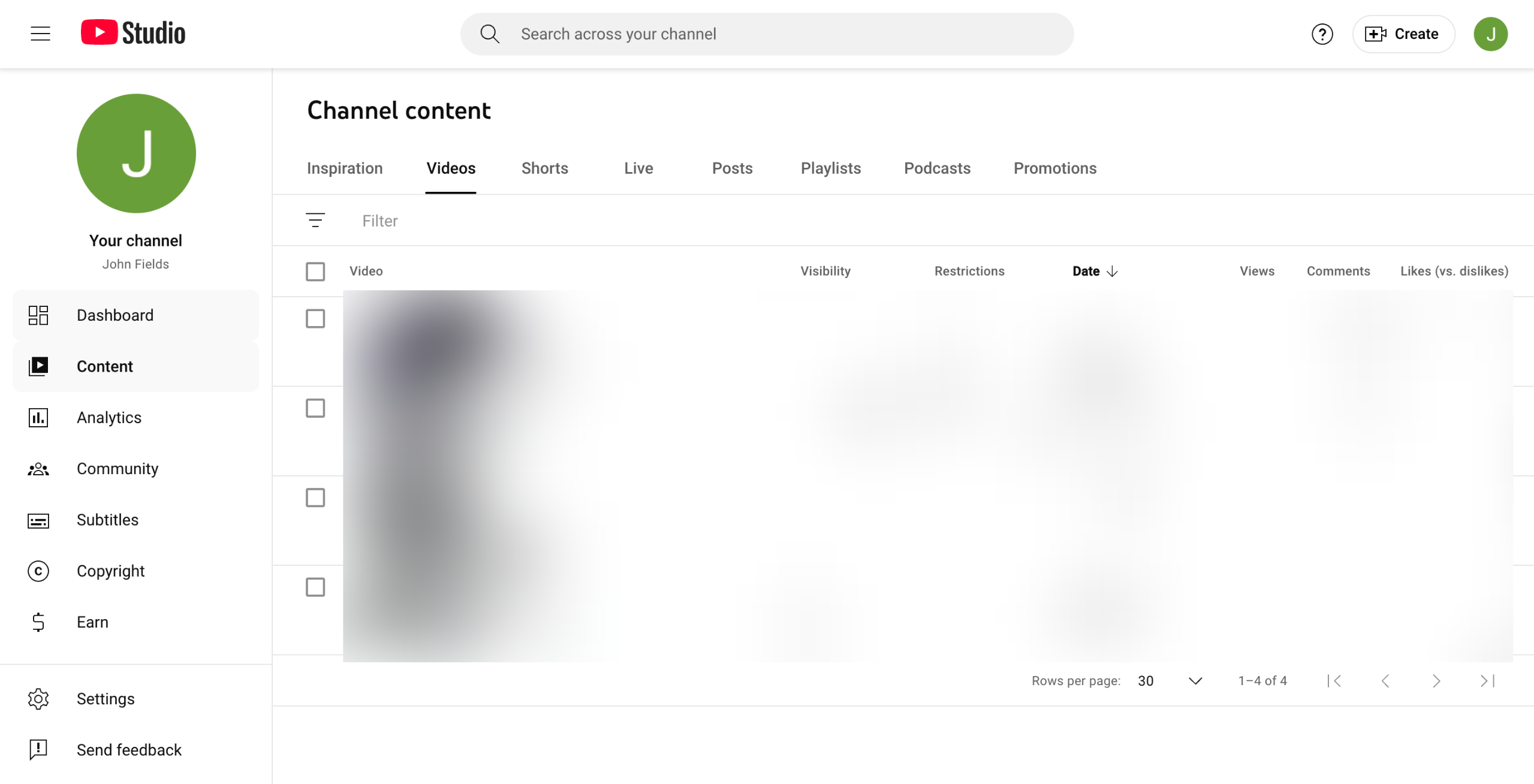Click the YouTube Studio logo
Image resolution: width=1534 pixels, height=784 pixels.
pos(133,33)
